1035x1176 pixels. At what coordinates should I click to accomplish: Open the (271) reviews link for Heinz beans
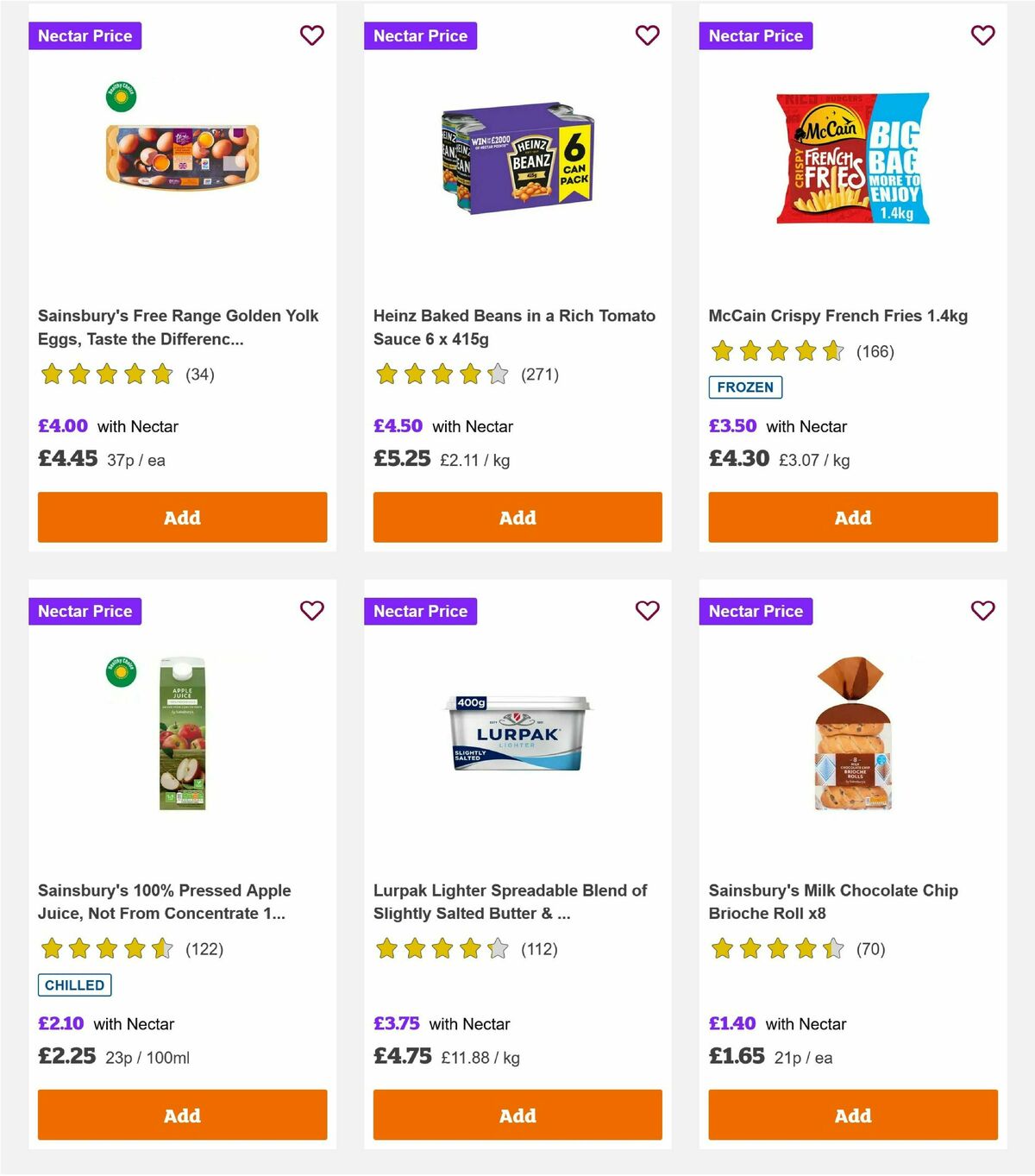point(540,374)
